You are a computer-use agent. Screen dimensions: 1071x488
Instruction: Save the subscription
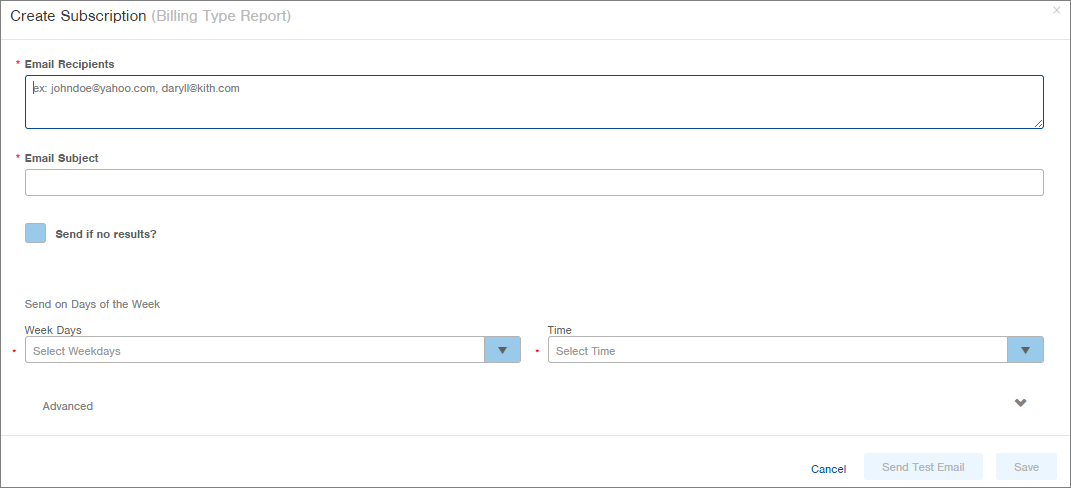(x=1026, y=467)
